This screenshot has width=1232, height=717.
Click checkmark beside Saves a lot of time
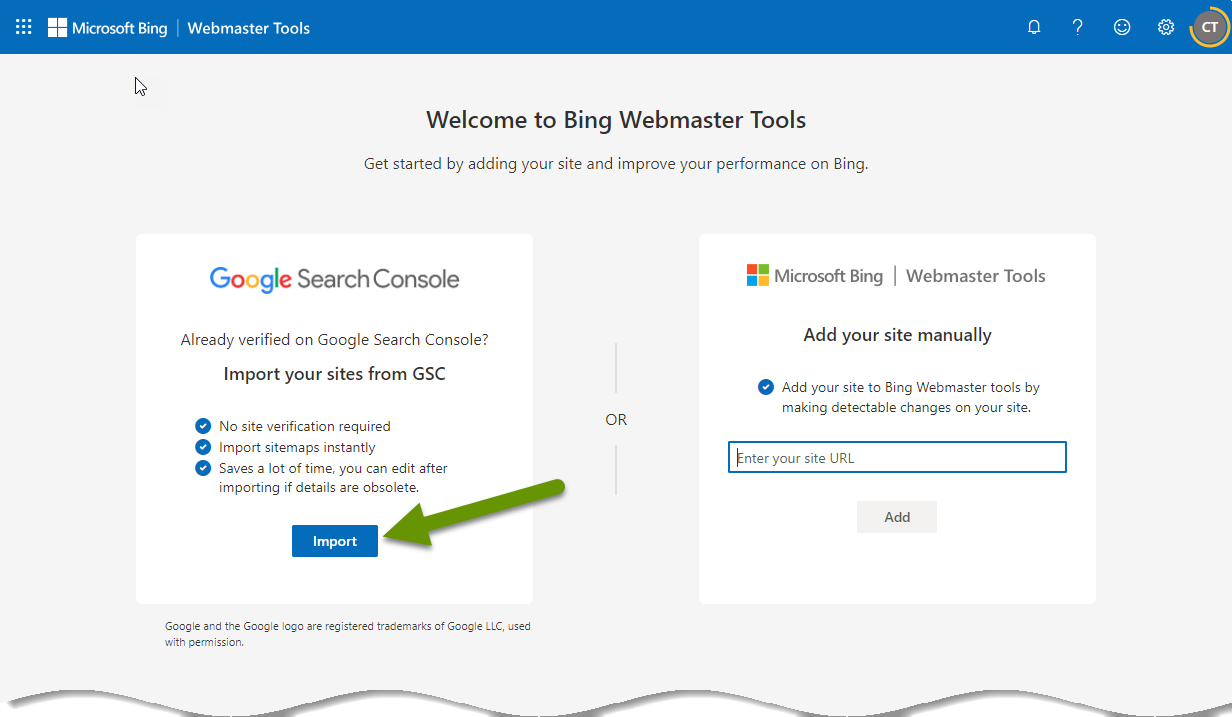[203, 468]
